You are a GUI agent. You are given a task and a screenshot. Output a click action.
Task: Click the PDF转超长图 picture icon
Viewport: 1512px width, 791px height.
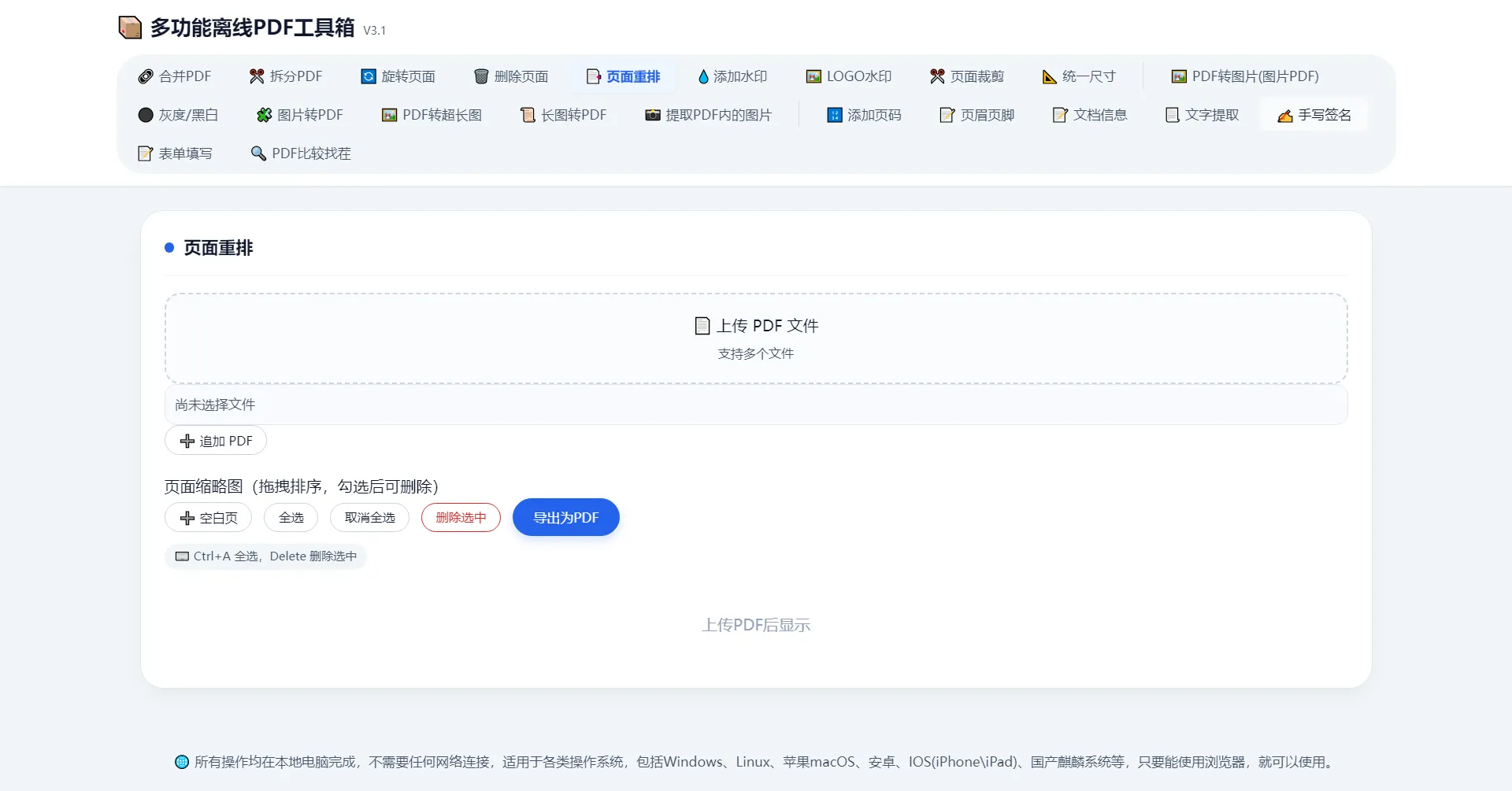(389, 115)
